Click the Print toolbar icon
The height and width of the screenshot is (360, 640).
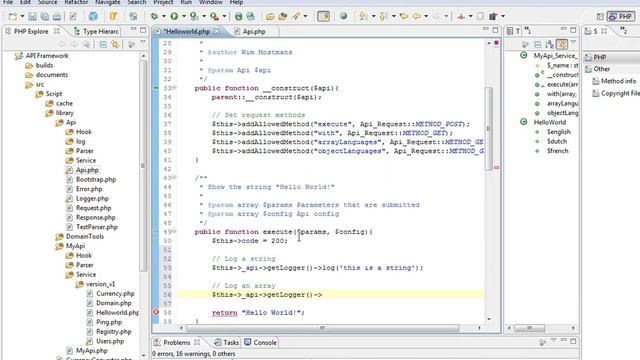(x=57, y=16)
